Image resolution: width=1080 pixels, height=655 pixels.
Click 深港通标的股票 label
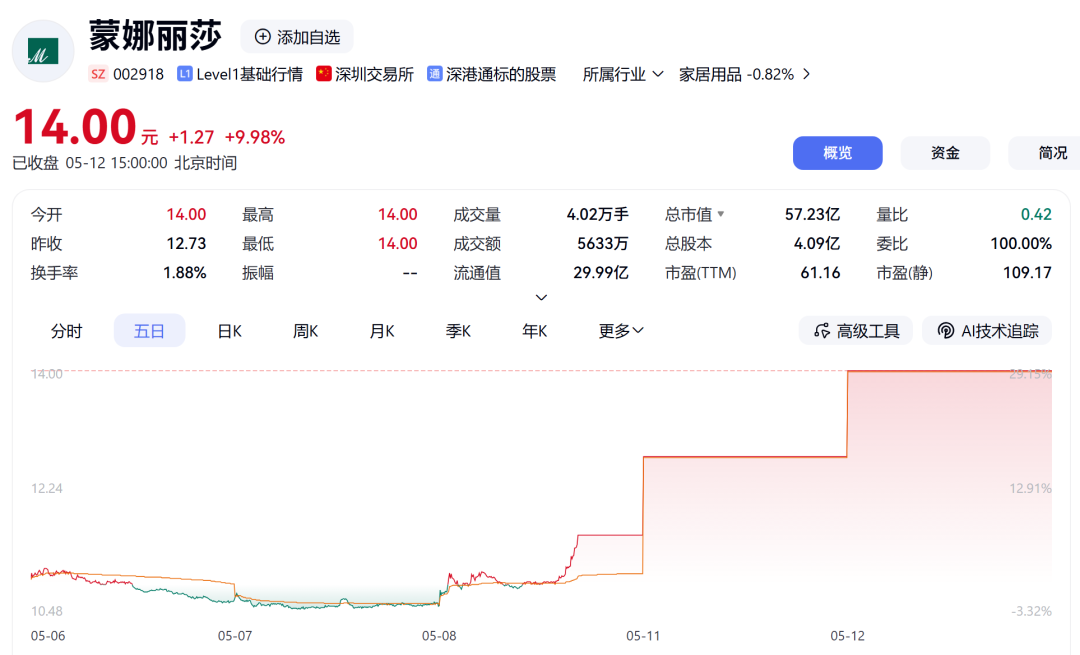(501, 74)
